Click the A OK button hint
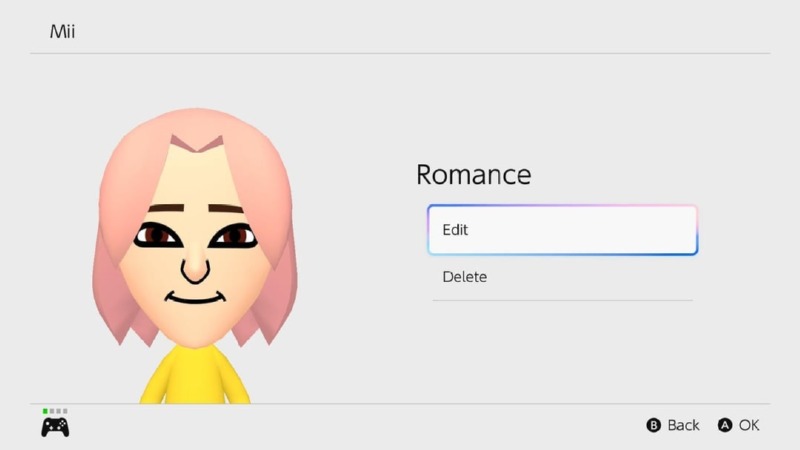Image resolution: width=800 pixels, height=450 pixels. [738, 425]
